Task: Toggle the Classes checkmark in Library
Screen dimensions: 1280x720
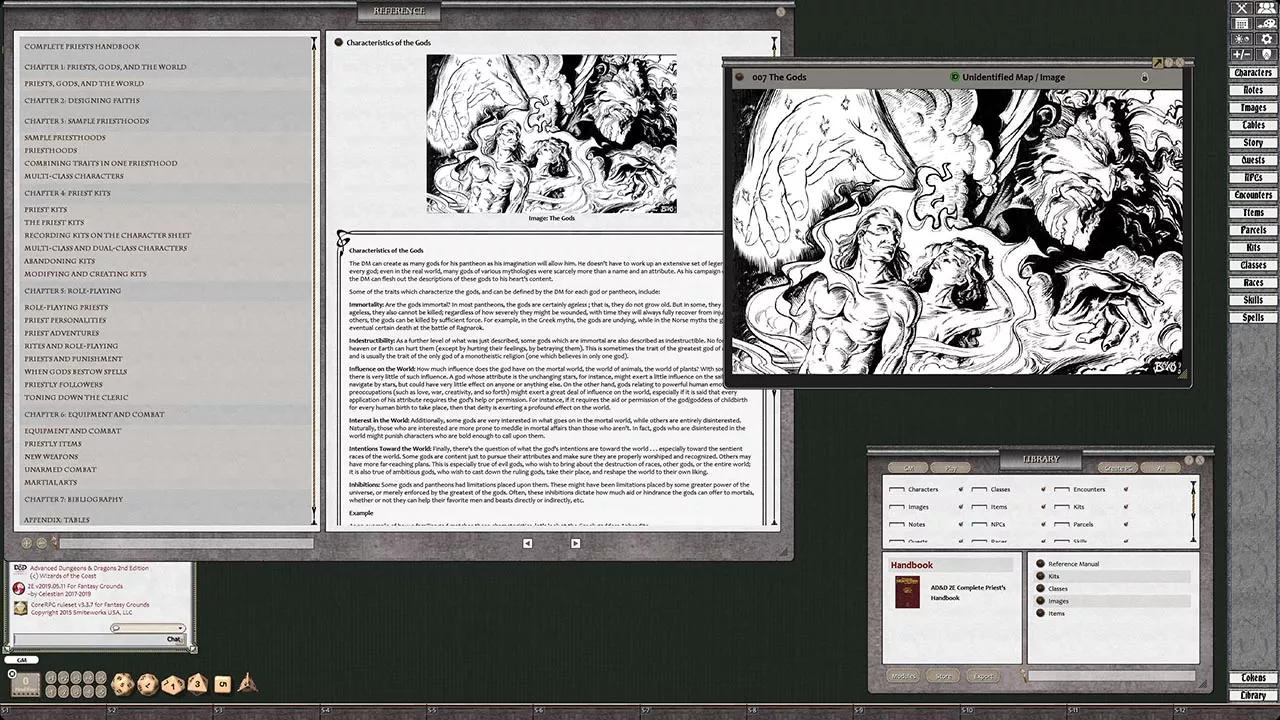Action: pyautogui.click(x=1043, y=489)
